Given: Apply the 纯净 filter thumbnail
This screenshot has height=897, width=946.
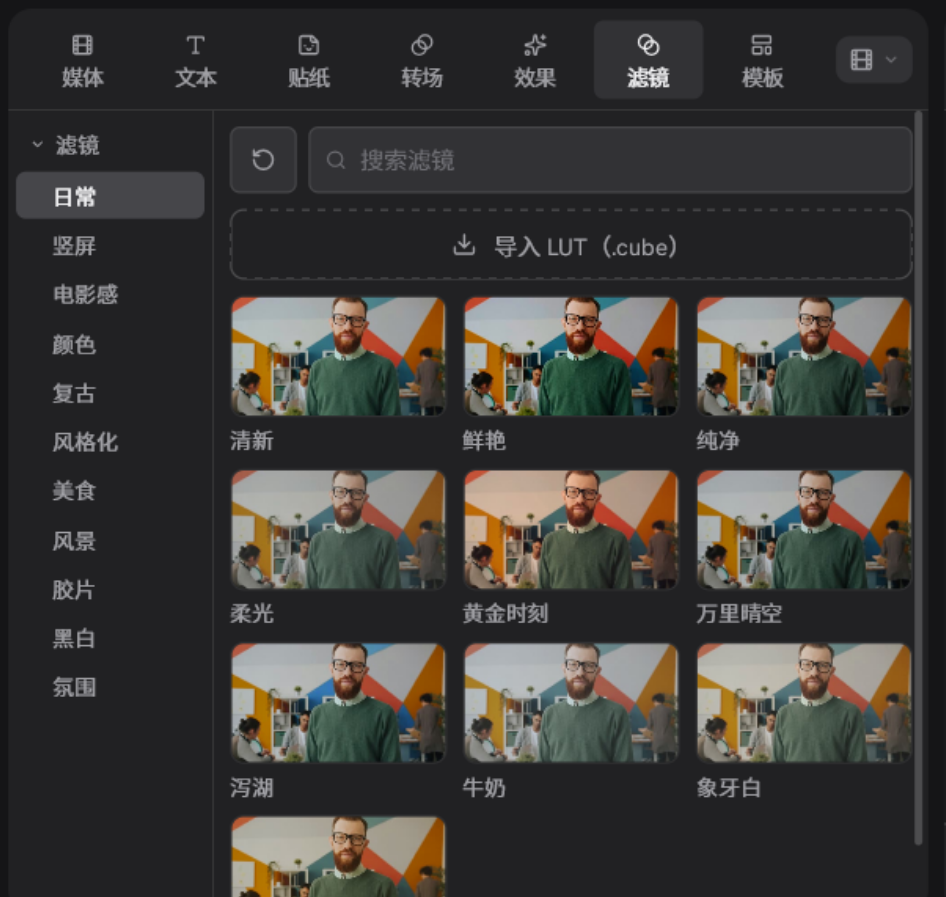Looking at the screenshot, I should 804,356.
